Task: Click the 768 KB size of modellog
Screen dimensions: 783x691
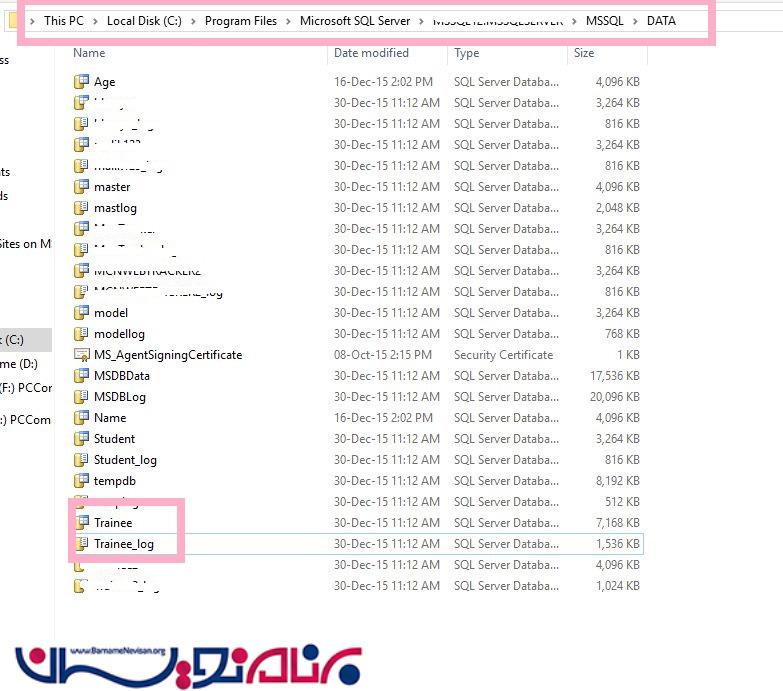Action: coord(622,334)
